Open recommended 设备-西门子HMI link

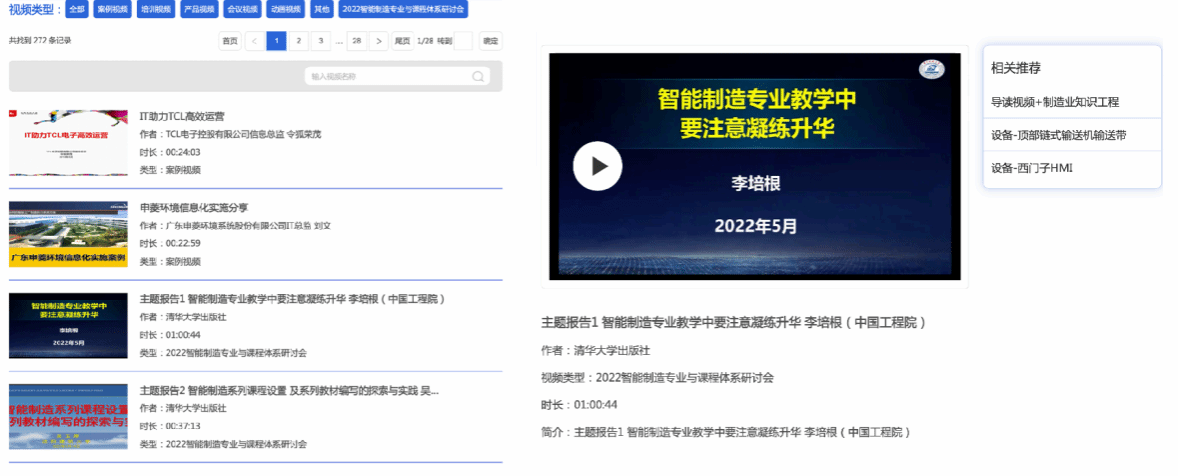pyautogui.click(x=1031, y=168)
